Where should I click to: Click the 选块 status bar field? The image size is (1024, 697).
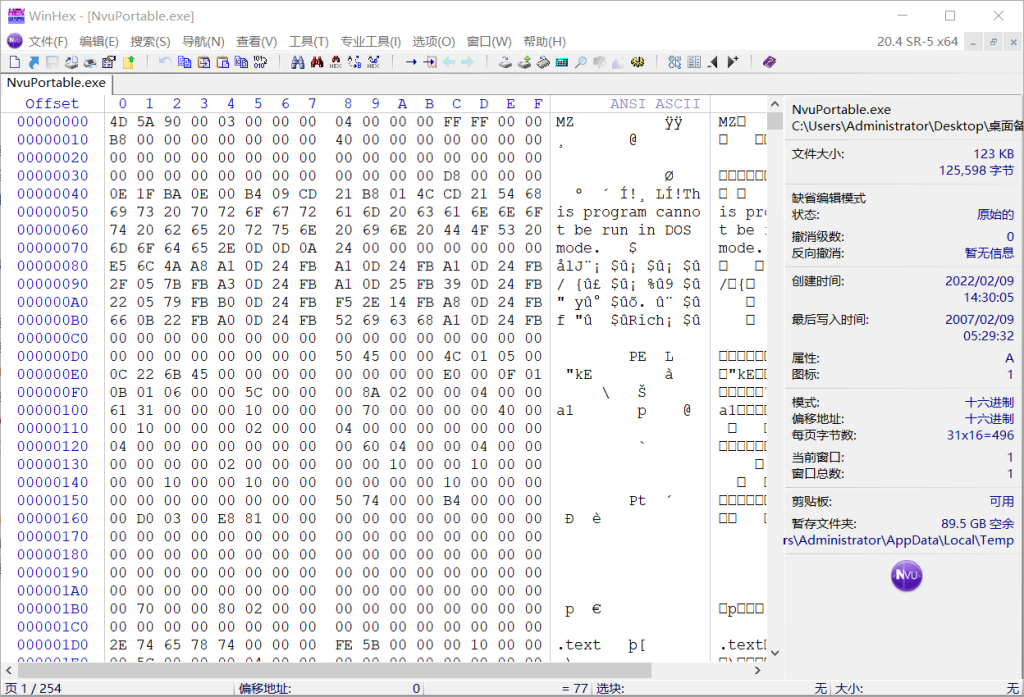712,689
